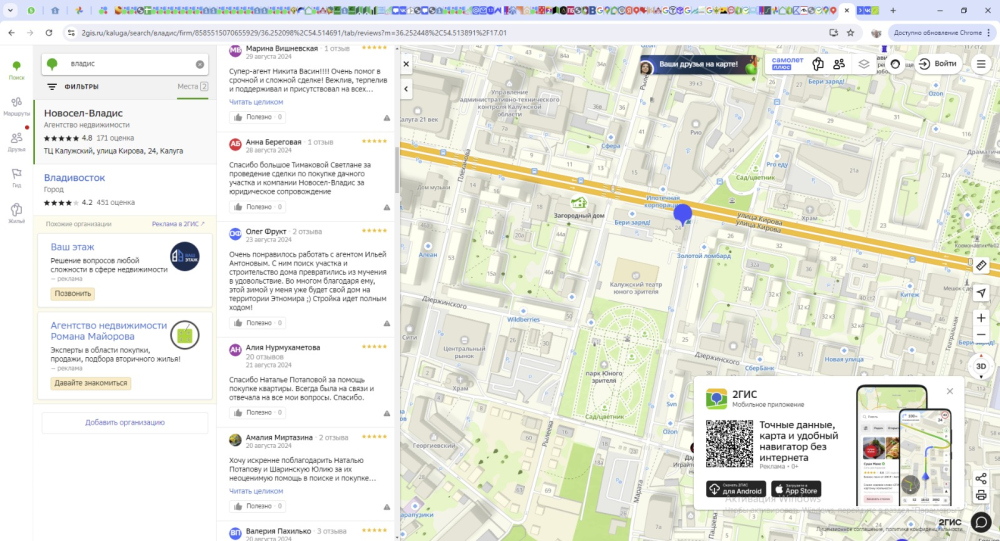Open Chrome tab search dropdown arrow
The width and height of the screenshot is (1000, 541).
[x=10, y=10]
